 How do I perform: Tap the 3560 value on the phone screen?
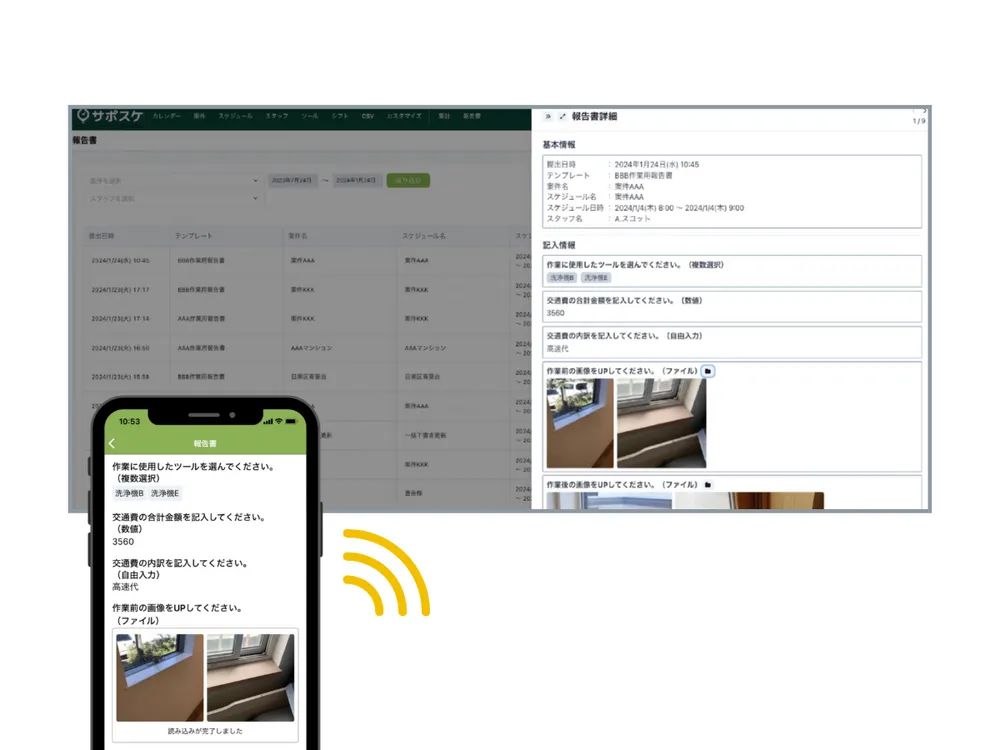point(123,541)
